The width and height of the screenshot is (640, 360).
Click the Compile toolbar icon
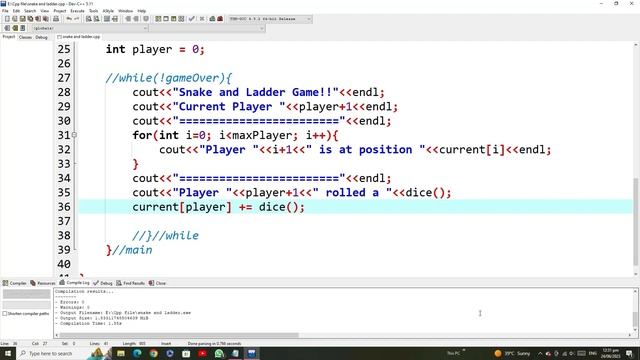tap(158, 19)
